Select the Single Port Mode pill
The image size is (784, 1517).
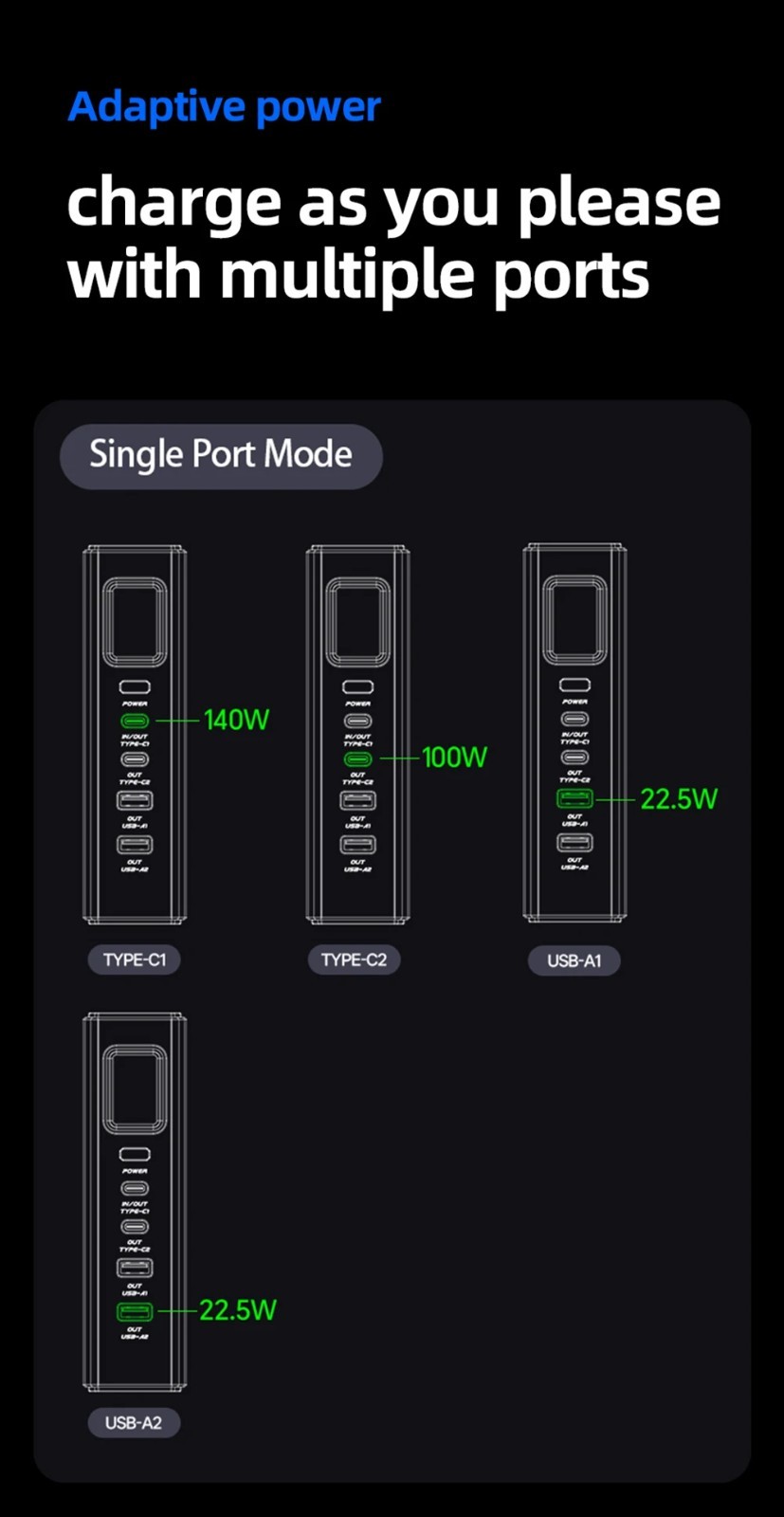221,456
